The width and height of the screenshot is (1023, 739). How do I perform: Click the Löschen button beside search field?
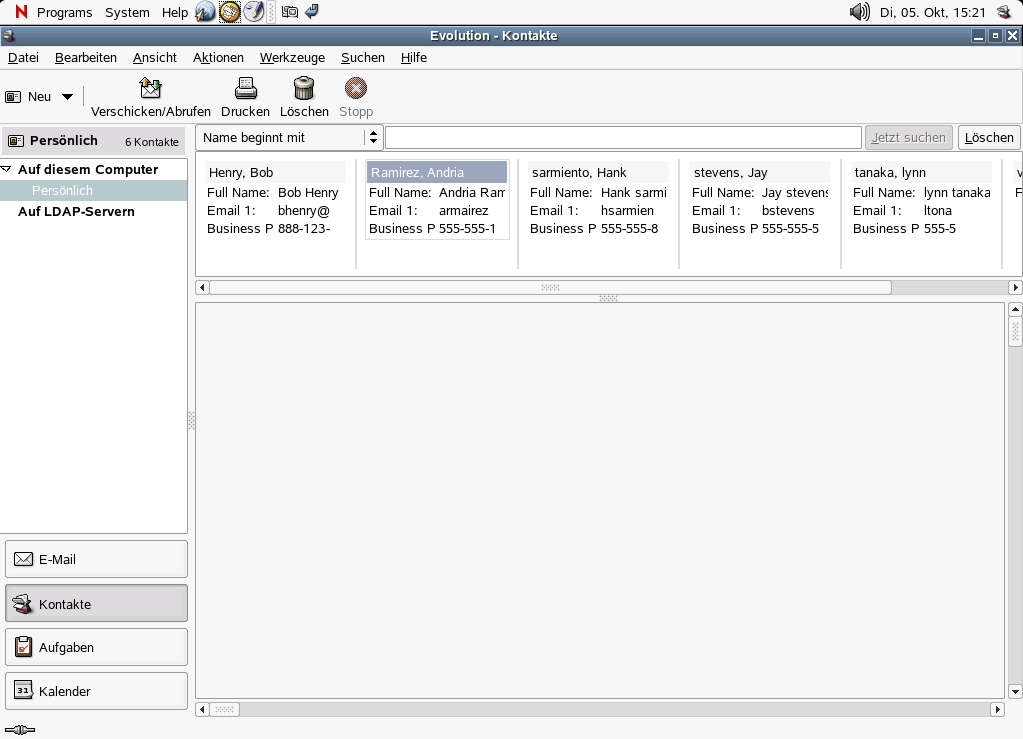pos(988,137)
